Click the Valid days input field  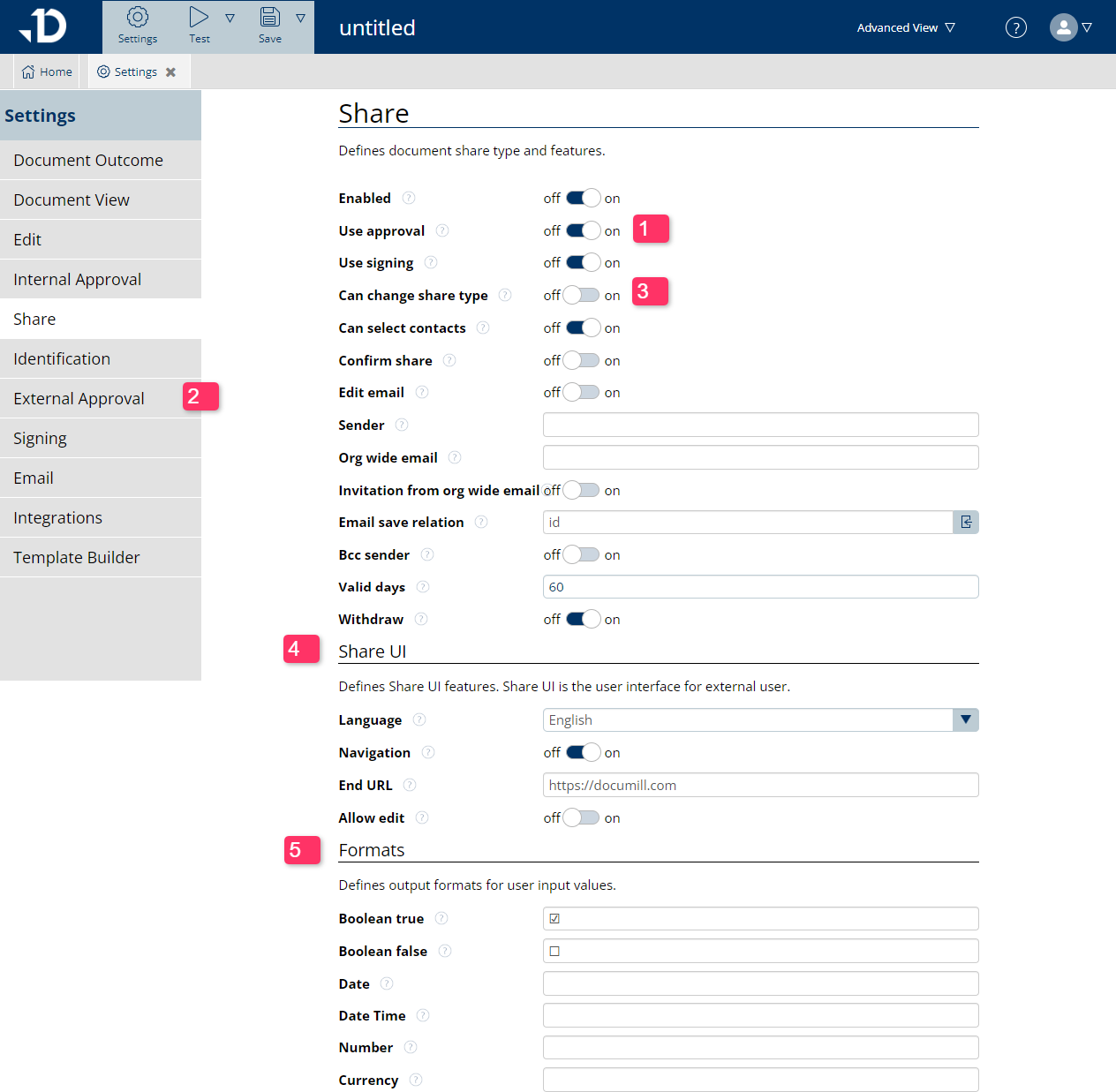pyautogui.click(x=760, y=587)
